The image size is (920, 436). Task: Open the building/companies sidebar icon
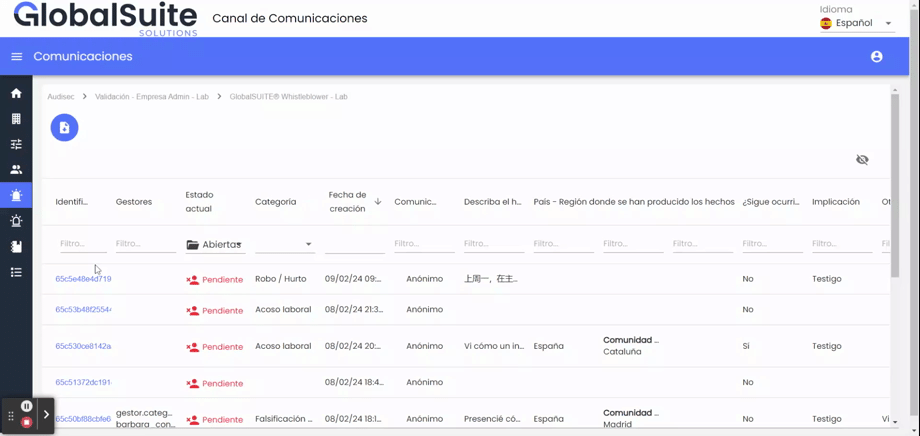tap(16, 119)
